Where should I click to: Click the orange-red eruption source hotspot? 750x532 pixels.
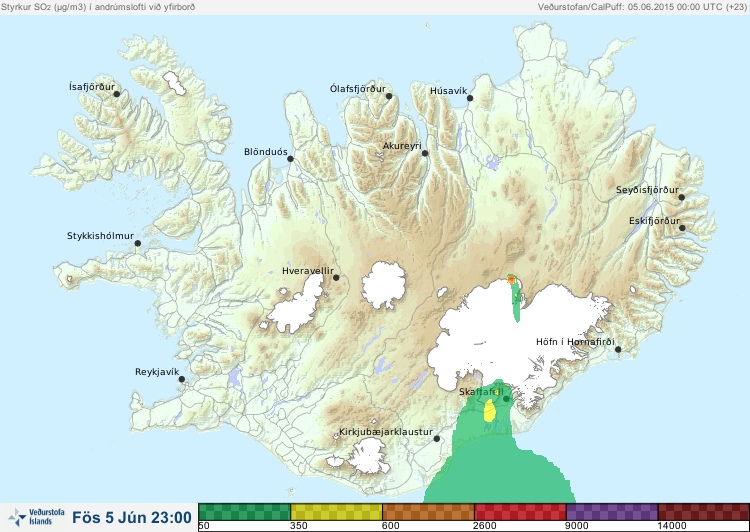(511, 279)
